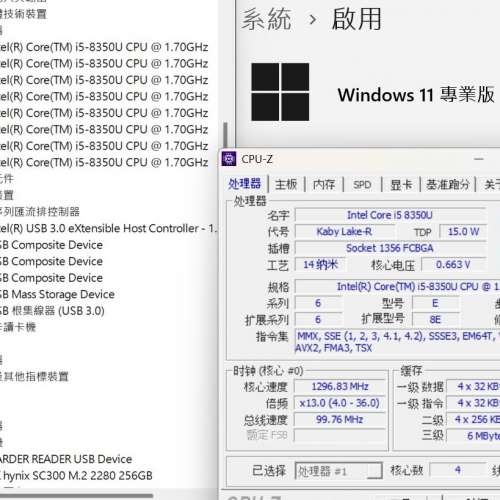Select the hynix SC300 M.2 2280 256GB disk entry

click(76, 475)
